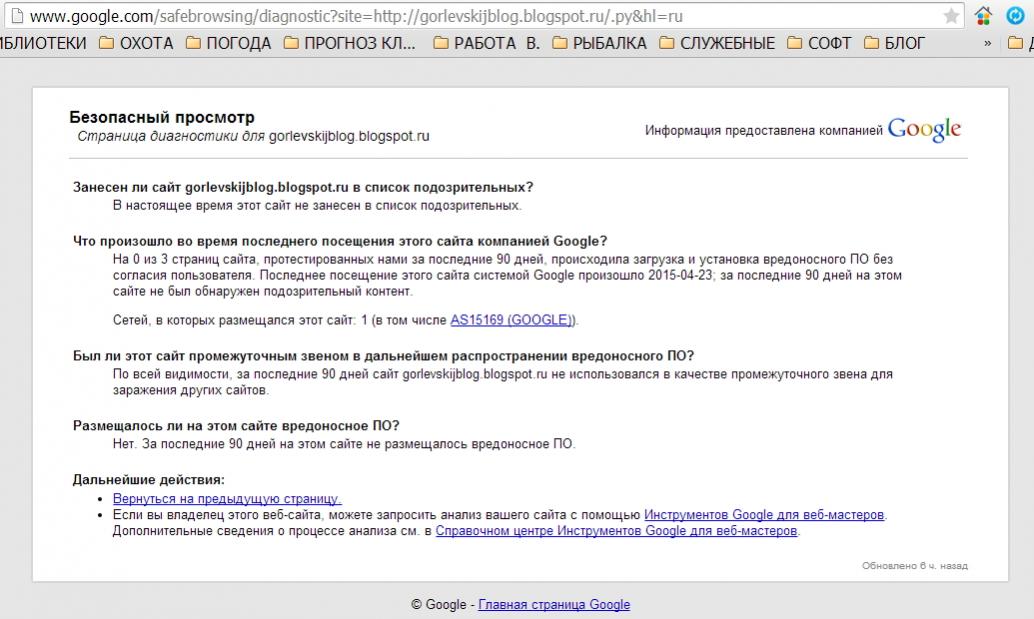Click the page icon before the URL
The image size is (1034, 619).
click(x=15, y=17)
